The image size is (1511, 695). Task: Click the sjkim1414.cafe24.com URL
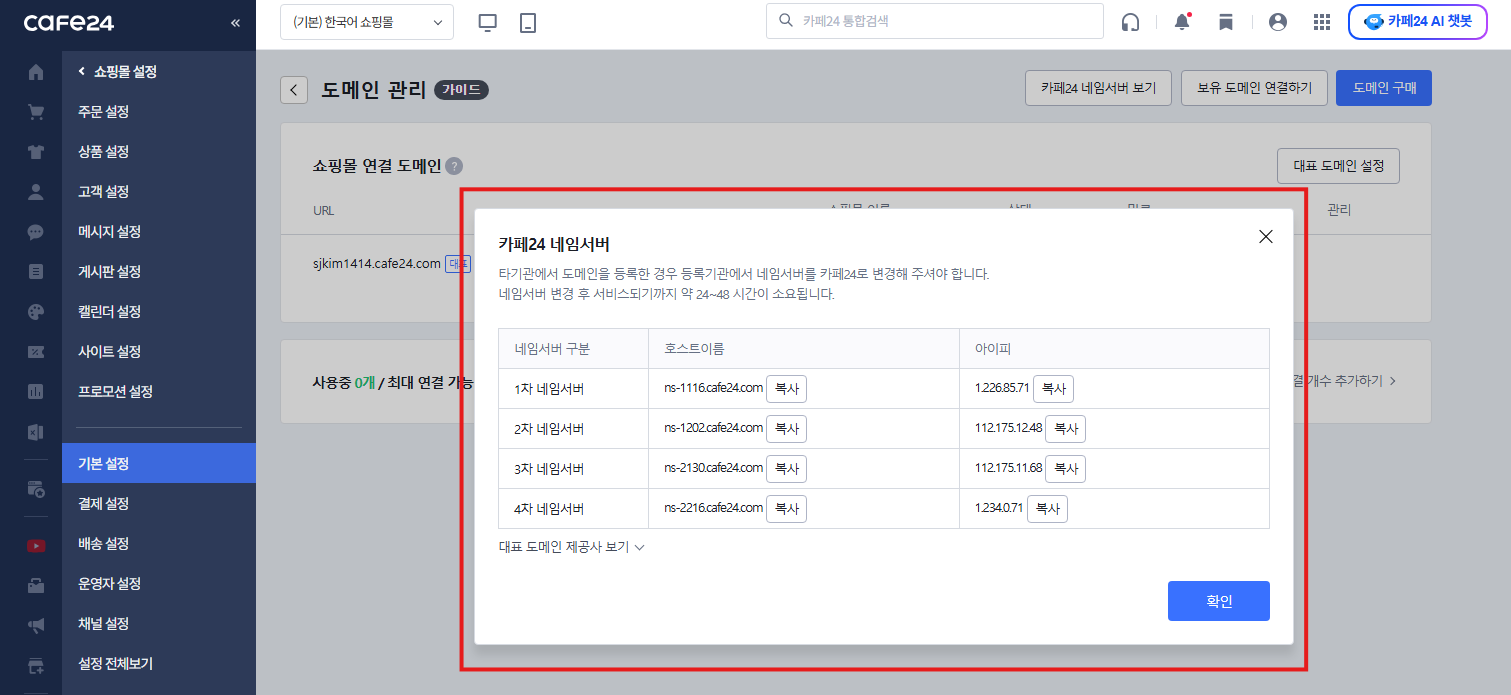tap(377, 263)
